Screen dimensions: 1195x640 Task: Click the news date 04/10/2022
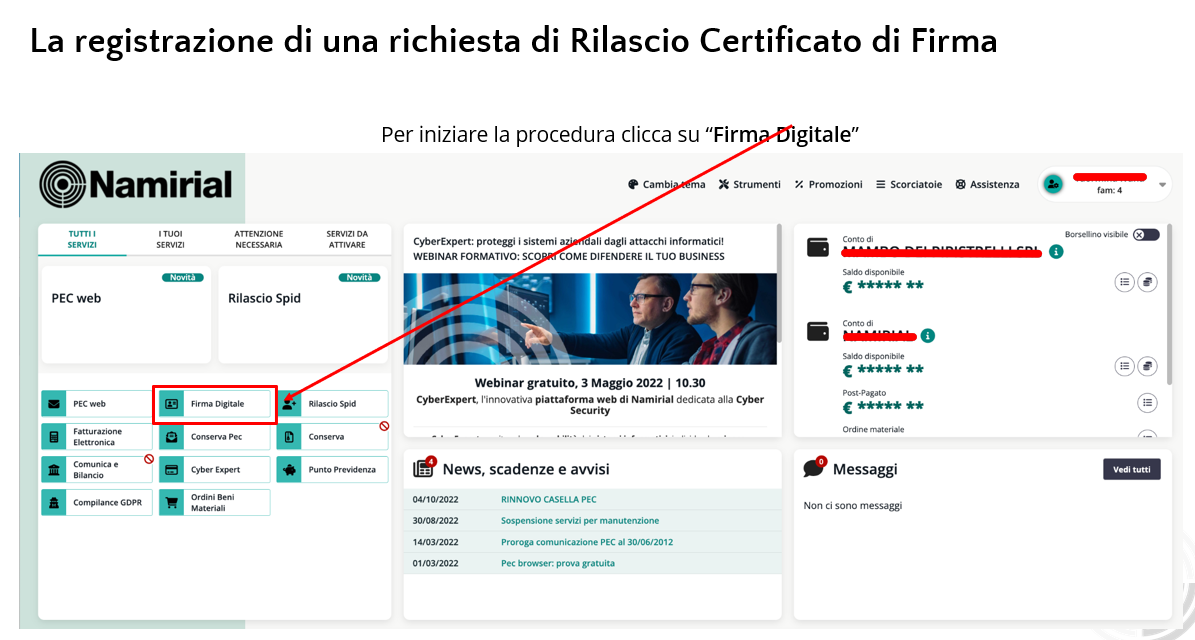[435, 500]
